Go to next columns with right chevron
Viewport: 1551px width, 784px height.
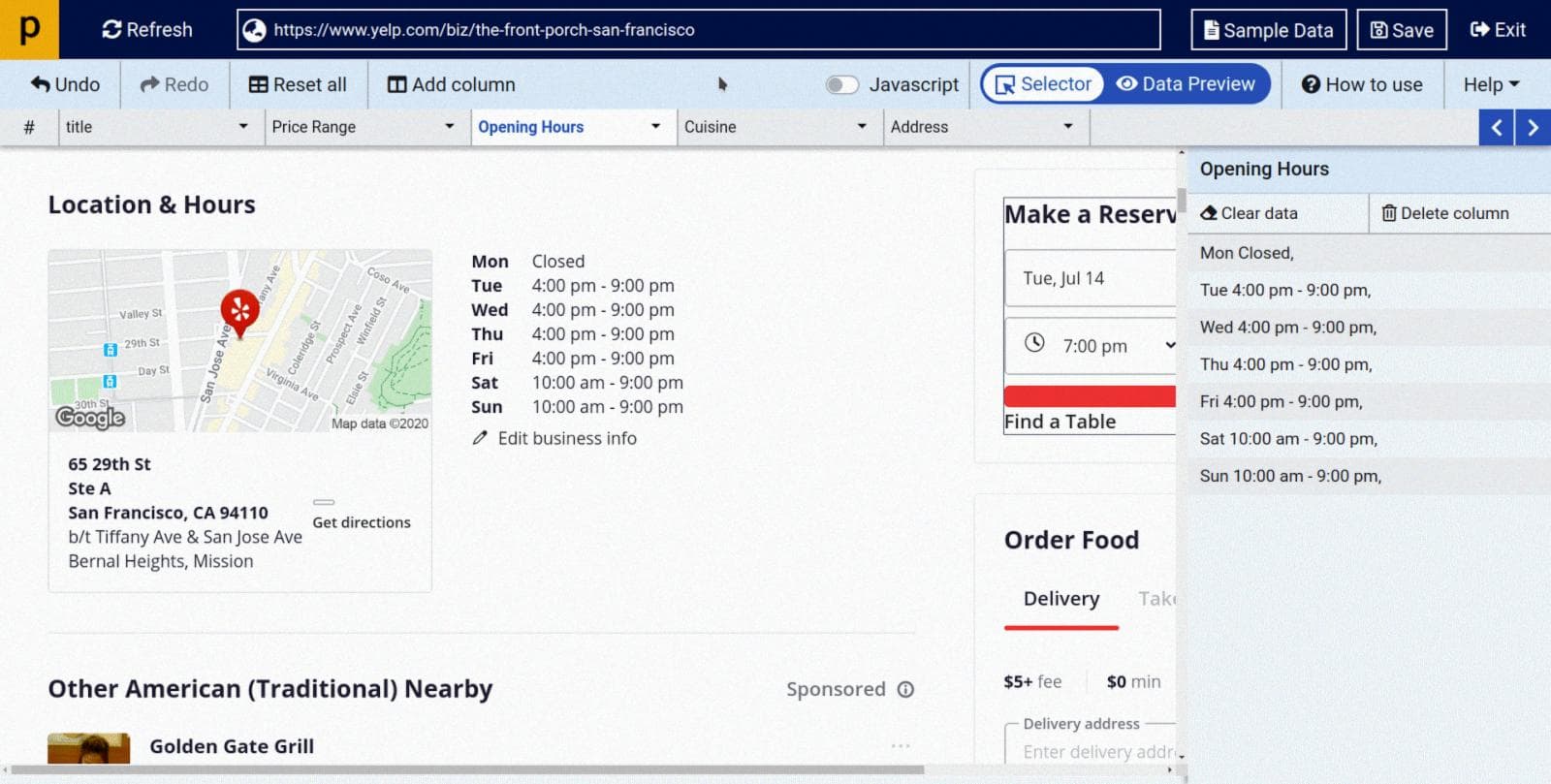click(1533, 127)
